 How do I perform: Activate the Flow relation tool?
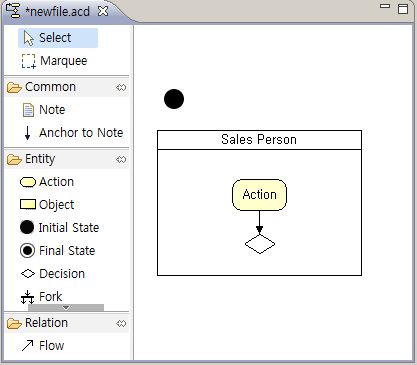click(42, 346)
